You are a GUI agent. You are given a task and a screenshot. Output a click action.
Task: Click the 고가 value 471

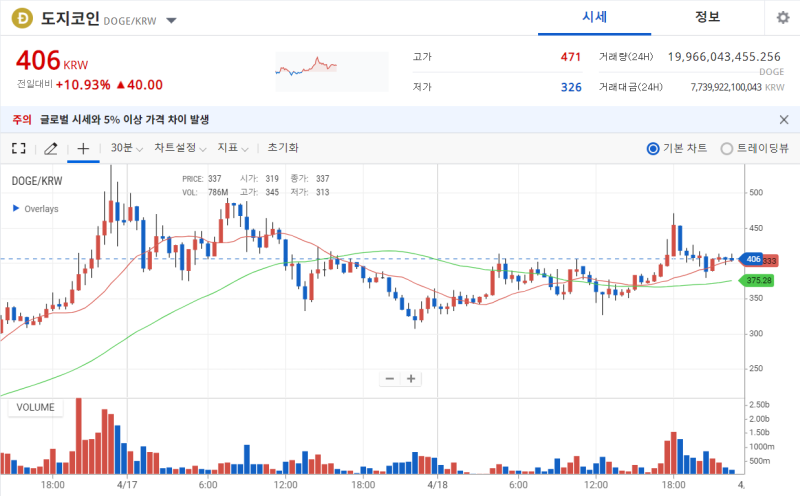pyautogui.click(x=570, y=57)
